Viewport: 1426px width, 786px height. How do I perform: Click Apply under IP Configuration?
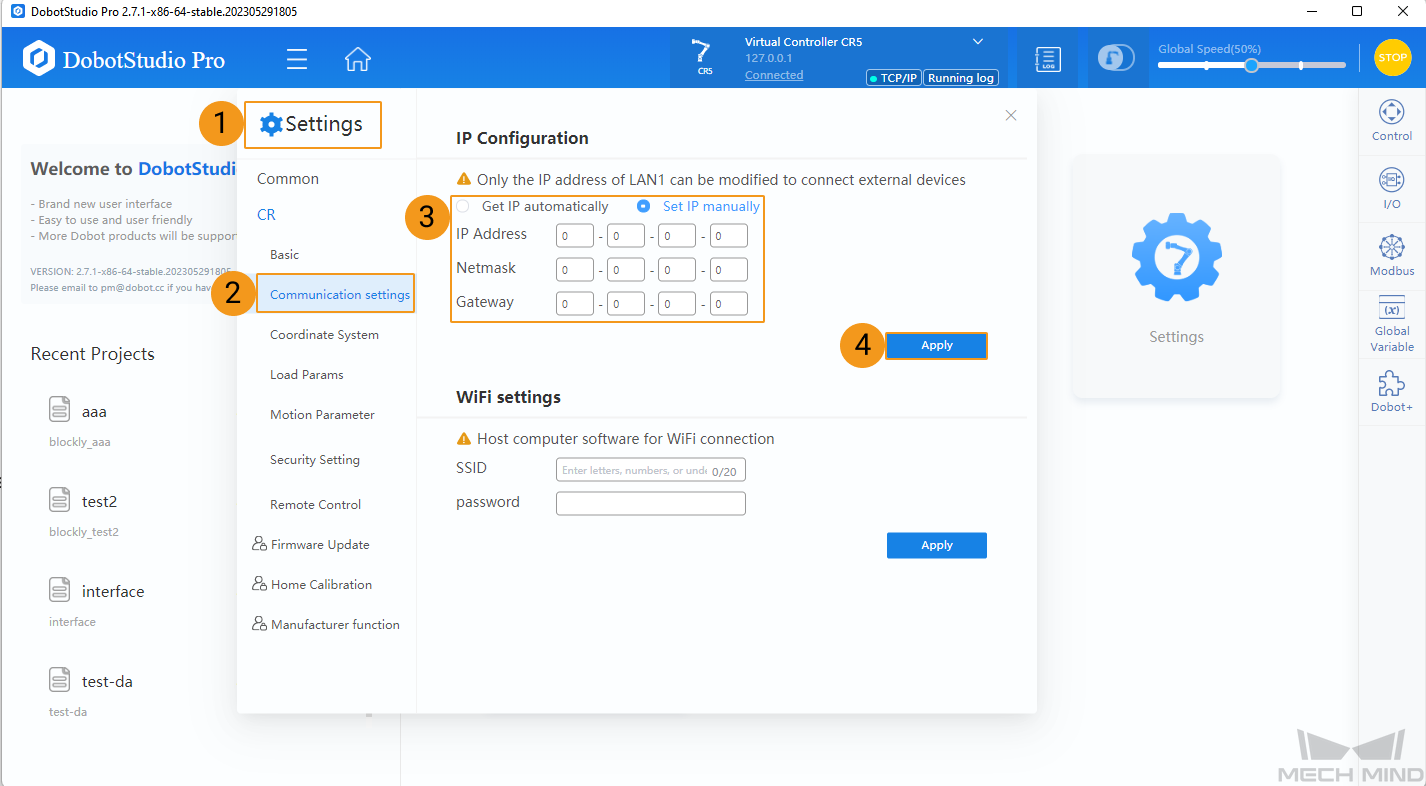coord(937,345)
